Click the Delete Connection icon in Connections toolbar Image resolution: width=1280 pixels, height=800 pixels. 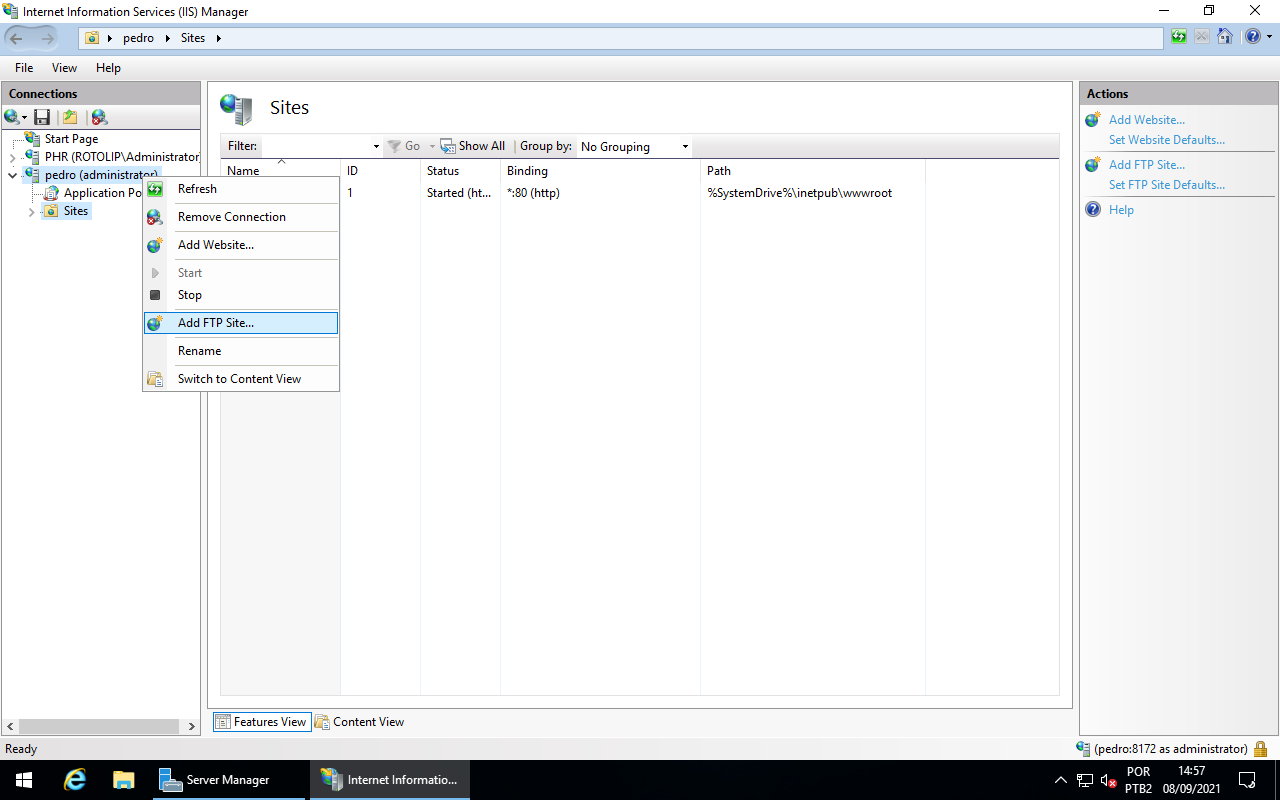click(99, 117)
